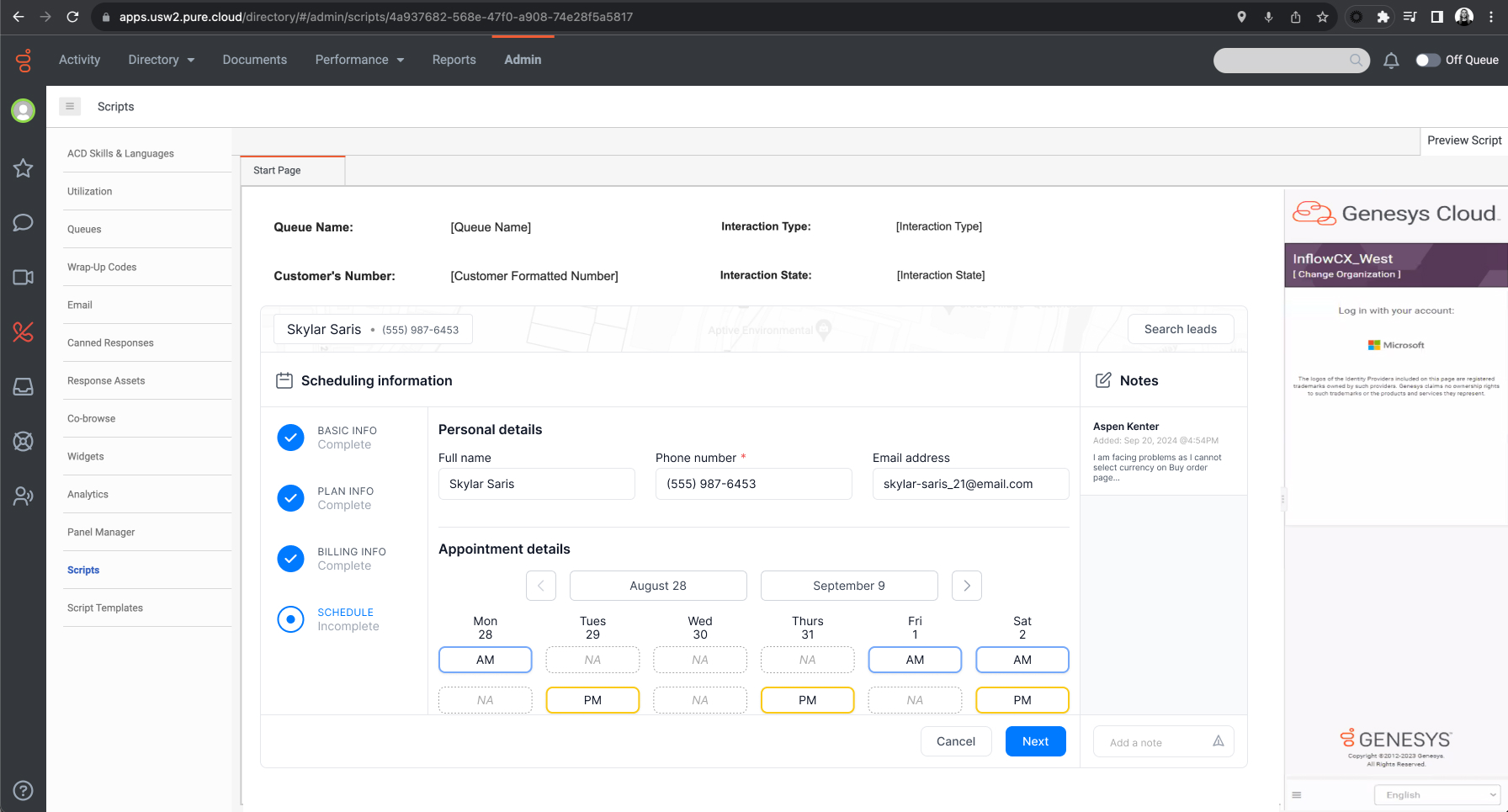Click browser back arrow
The height and width of the screenshot is (812, 1508).
19,17
